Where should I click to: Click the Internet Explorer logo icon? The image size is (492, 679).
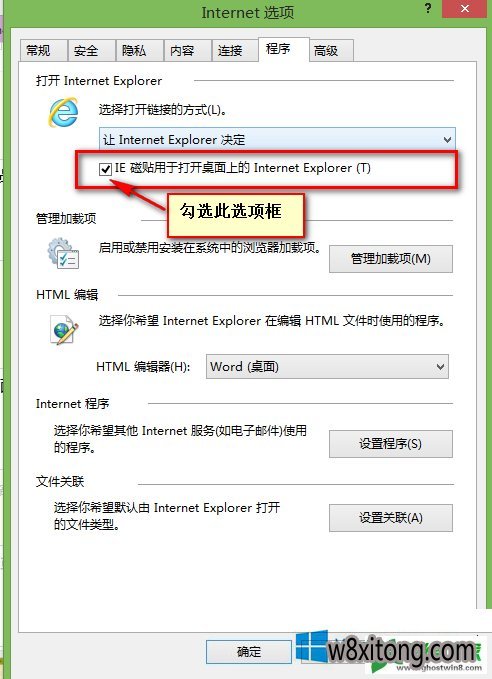[63, 113]
